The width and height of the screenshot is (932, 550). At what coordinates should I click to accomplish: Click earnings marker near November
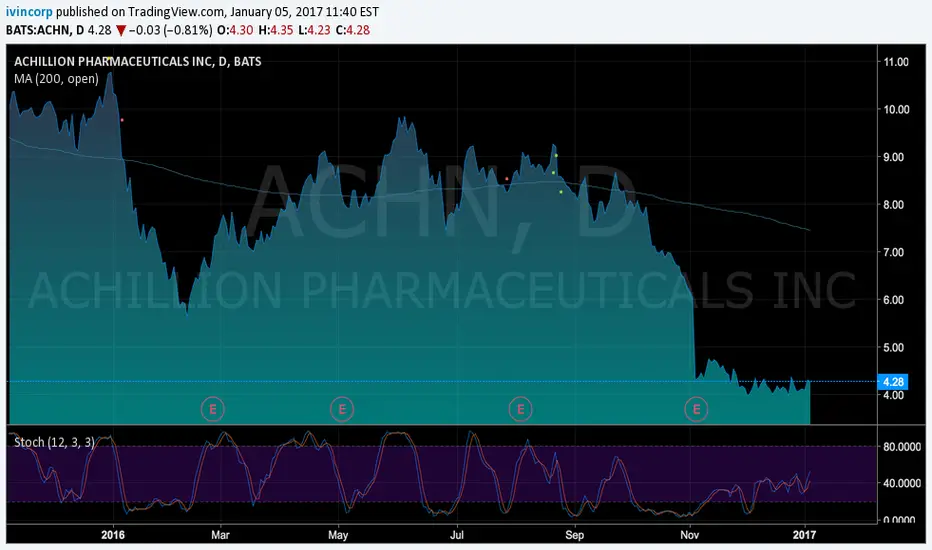tap(696, 409)
